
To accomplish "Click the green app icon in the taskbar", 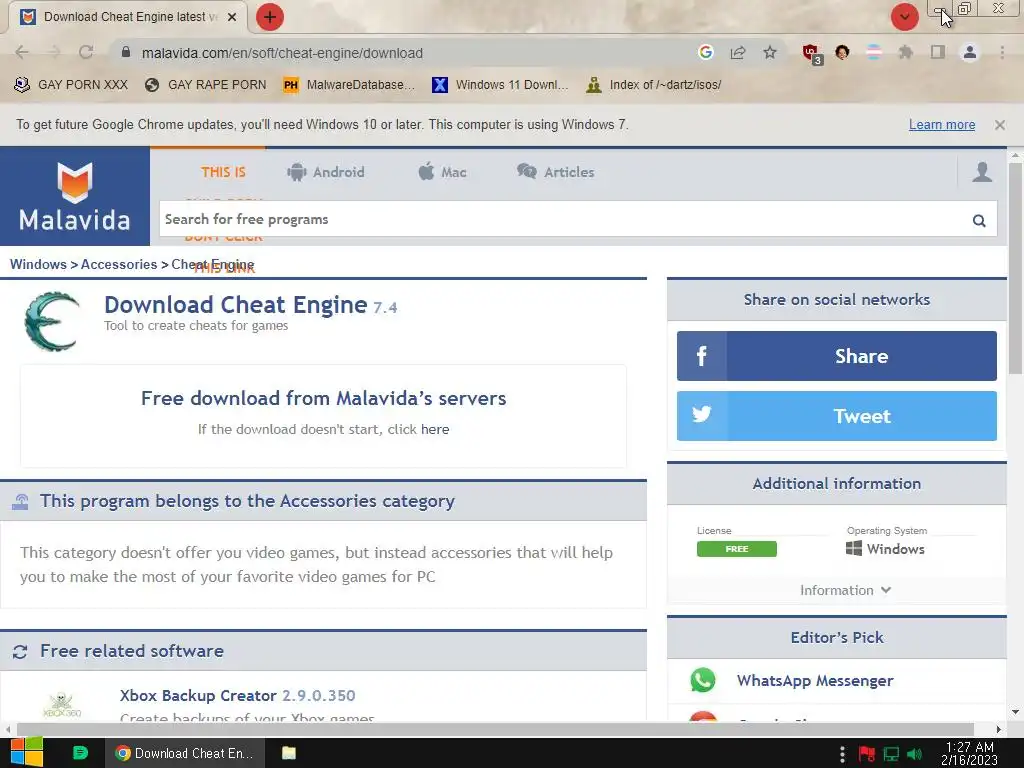I will point(80,753).
